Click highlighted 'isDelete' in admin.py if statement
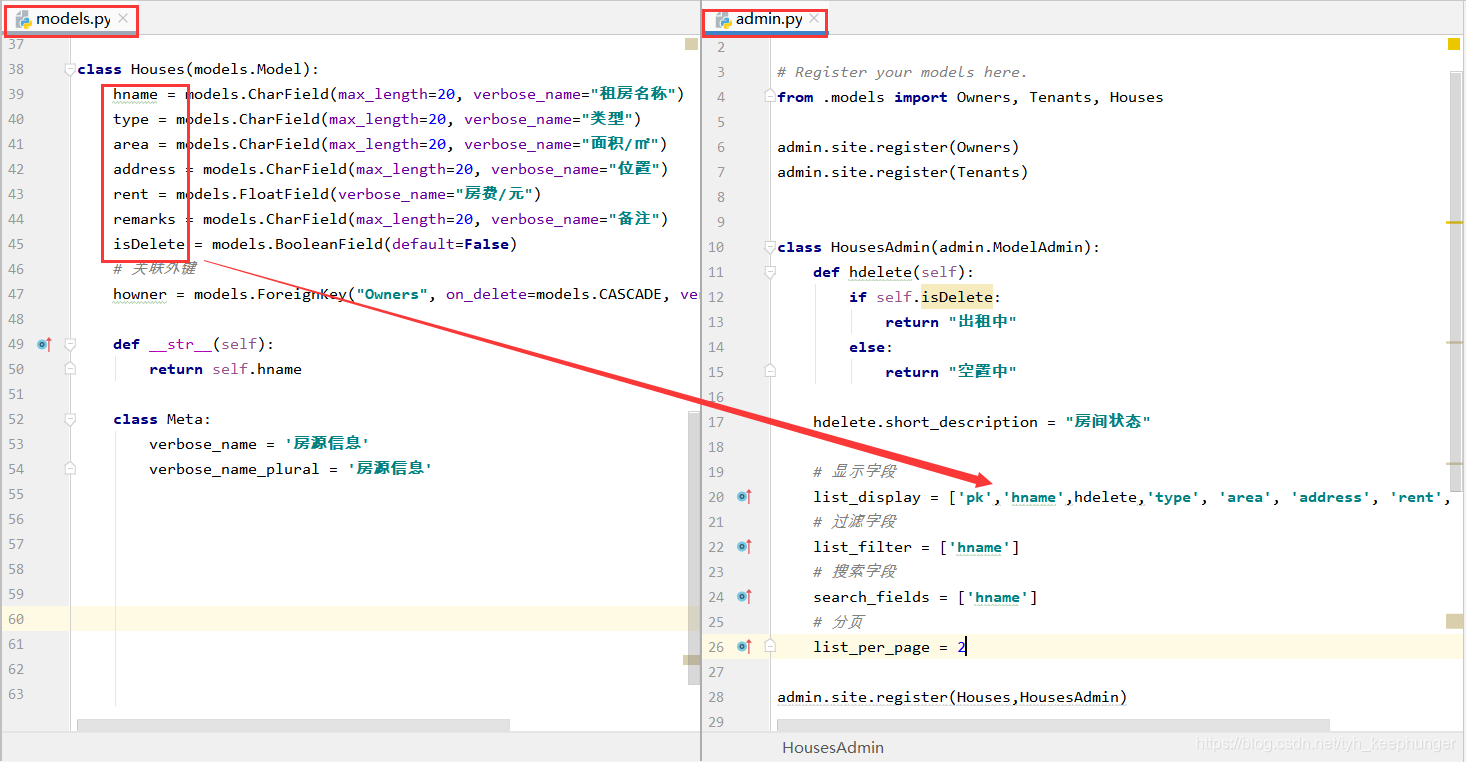Screen dimensions: 1466x762 [x=957, y=297]
